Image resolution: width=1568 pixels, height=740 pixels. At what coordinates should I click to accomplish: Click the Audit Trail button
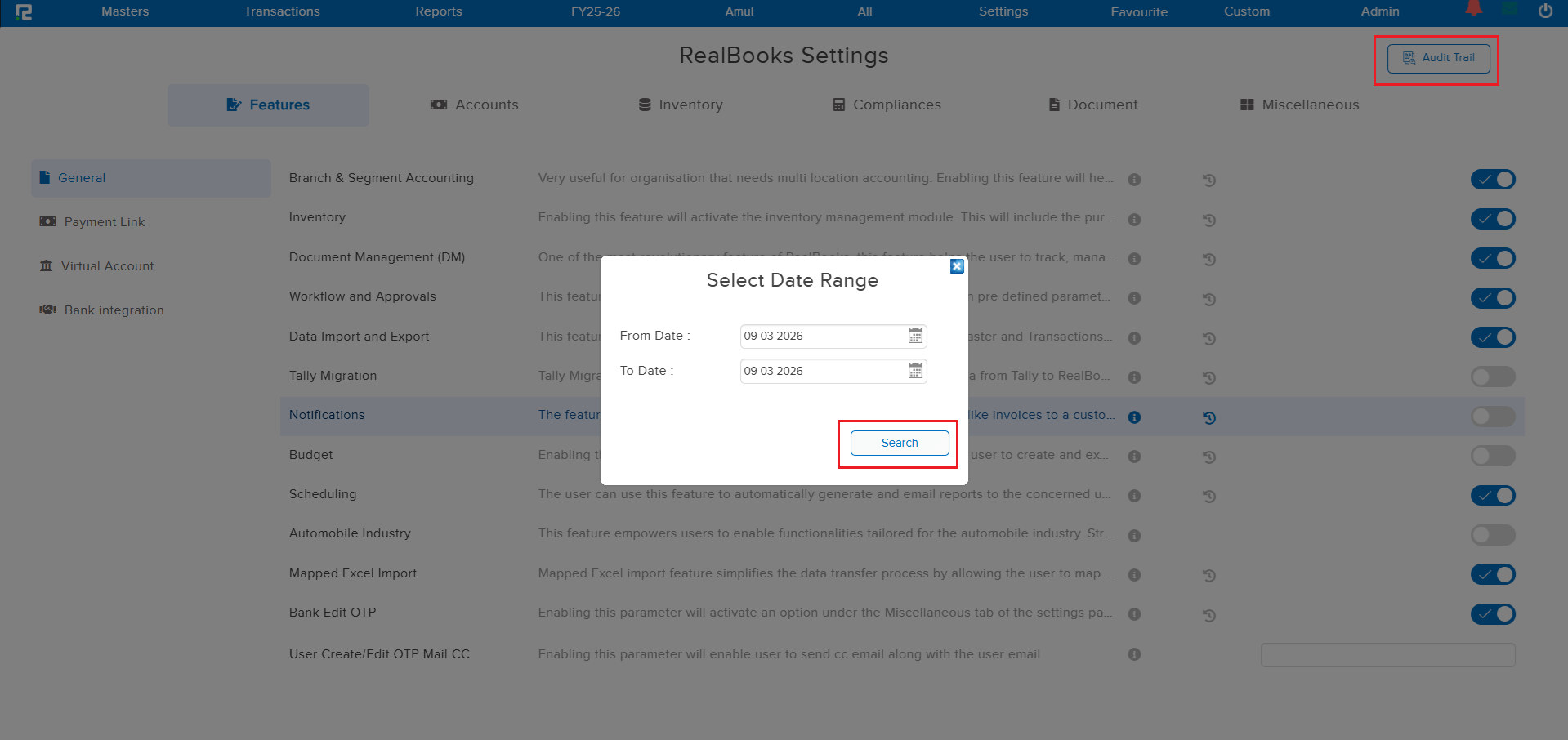click(1438, 58)
